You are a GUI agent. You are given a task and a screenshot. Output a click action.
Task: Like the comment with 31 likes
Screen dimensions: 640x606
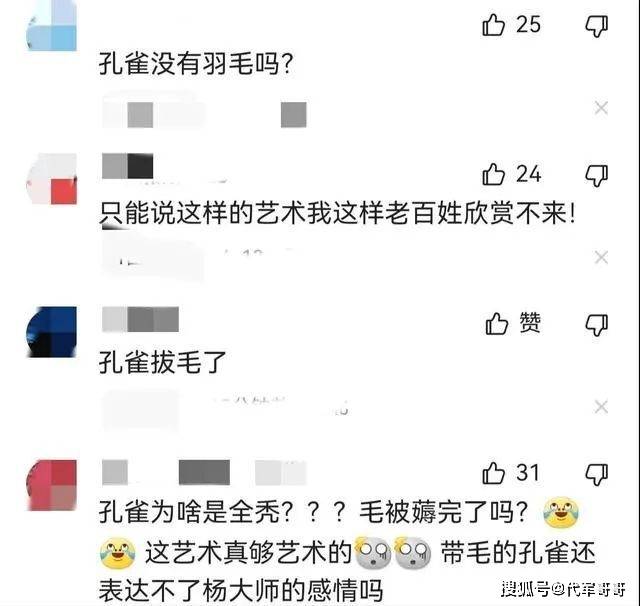[493, 473]
